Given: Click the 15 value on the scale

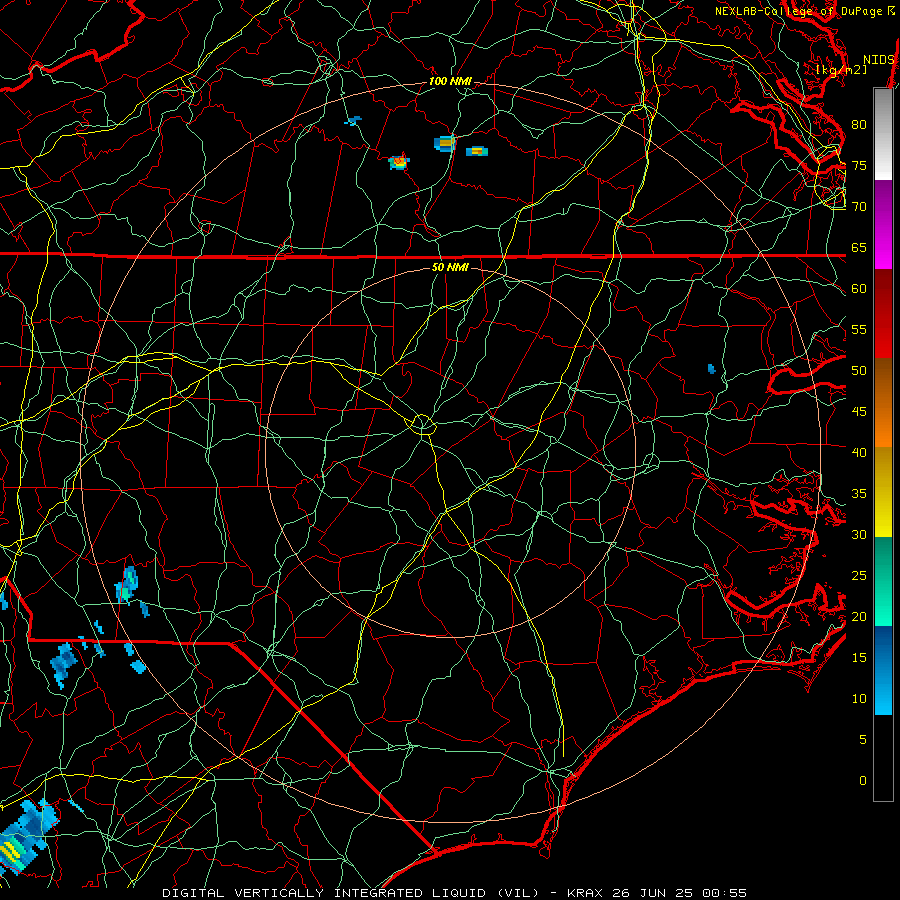Looking at the screenshot, I should pos(859,657).
